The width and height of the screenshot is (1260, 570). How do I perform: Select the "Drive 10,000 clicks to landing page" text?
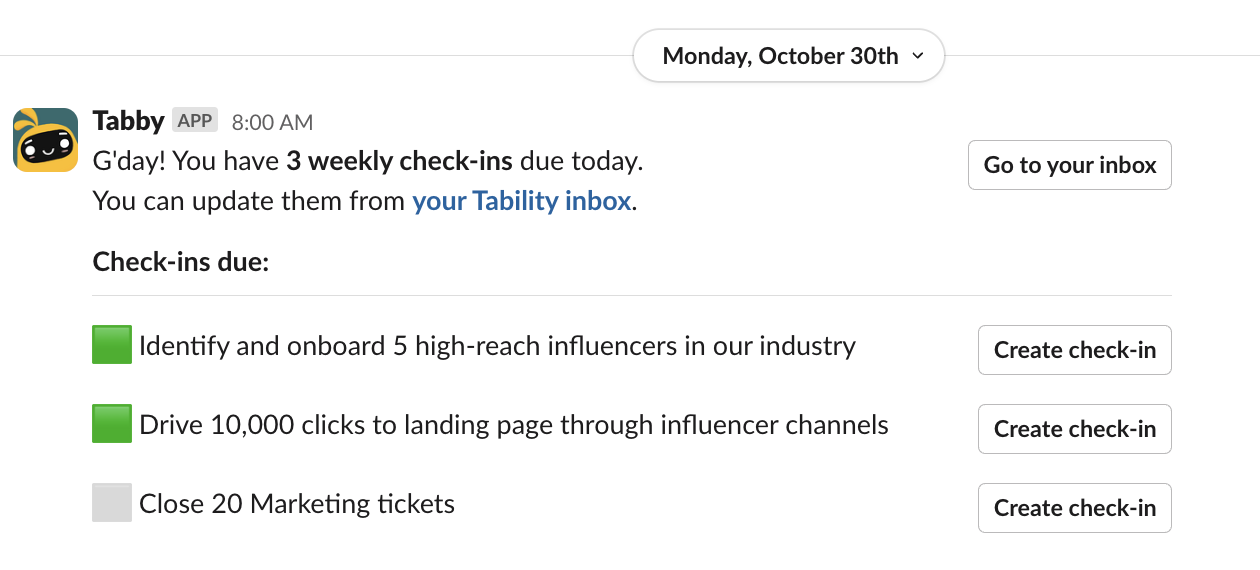tap(513, 425)
